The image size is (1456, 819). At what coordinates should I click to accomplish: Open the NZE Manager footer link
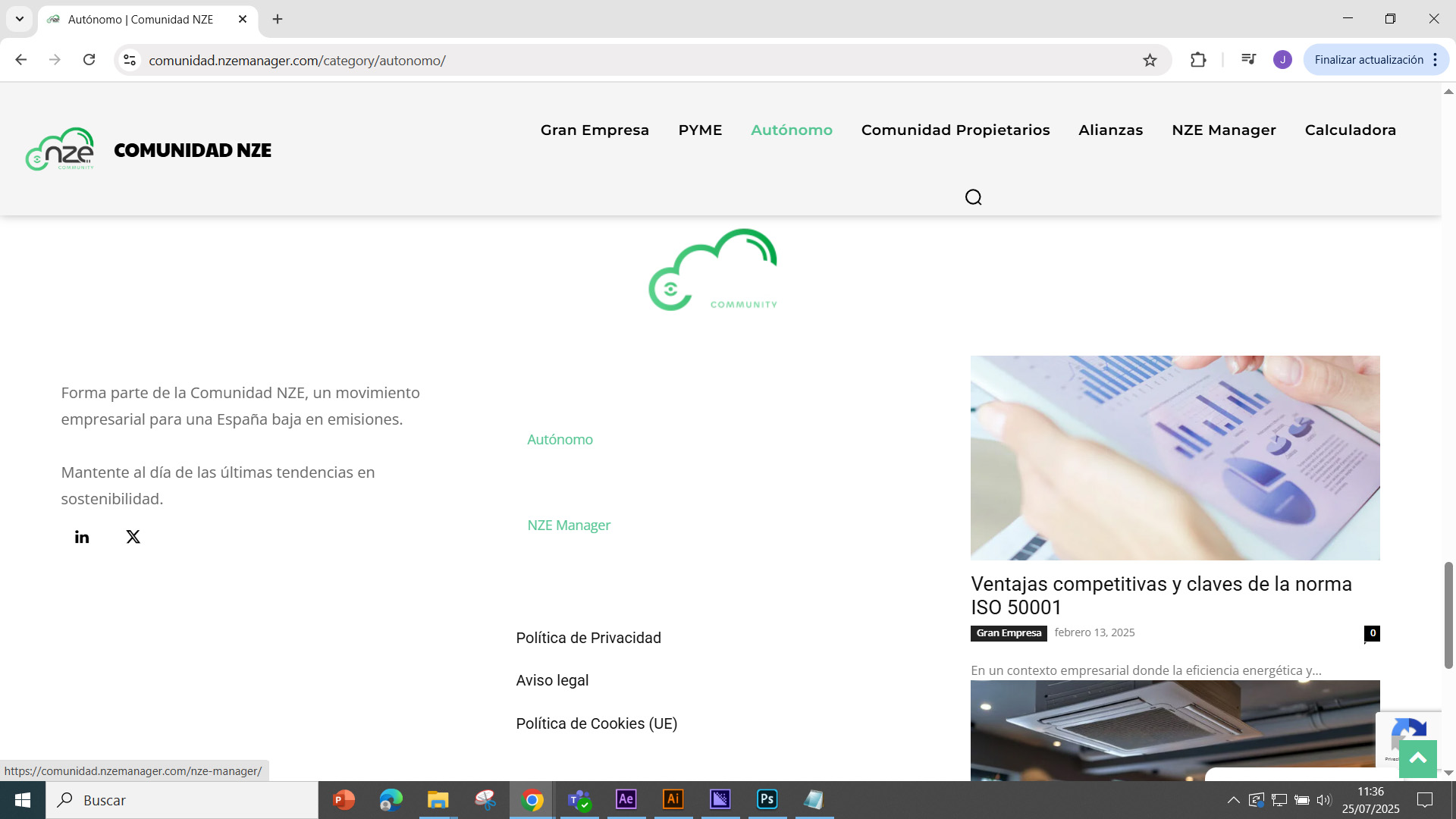569,526
